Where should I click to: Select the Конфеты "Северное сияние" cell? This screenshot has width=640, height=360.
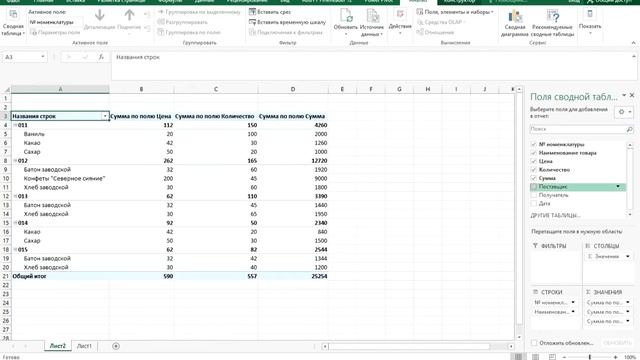coord(60,178)
